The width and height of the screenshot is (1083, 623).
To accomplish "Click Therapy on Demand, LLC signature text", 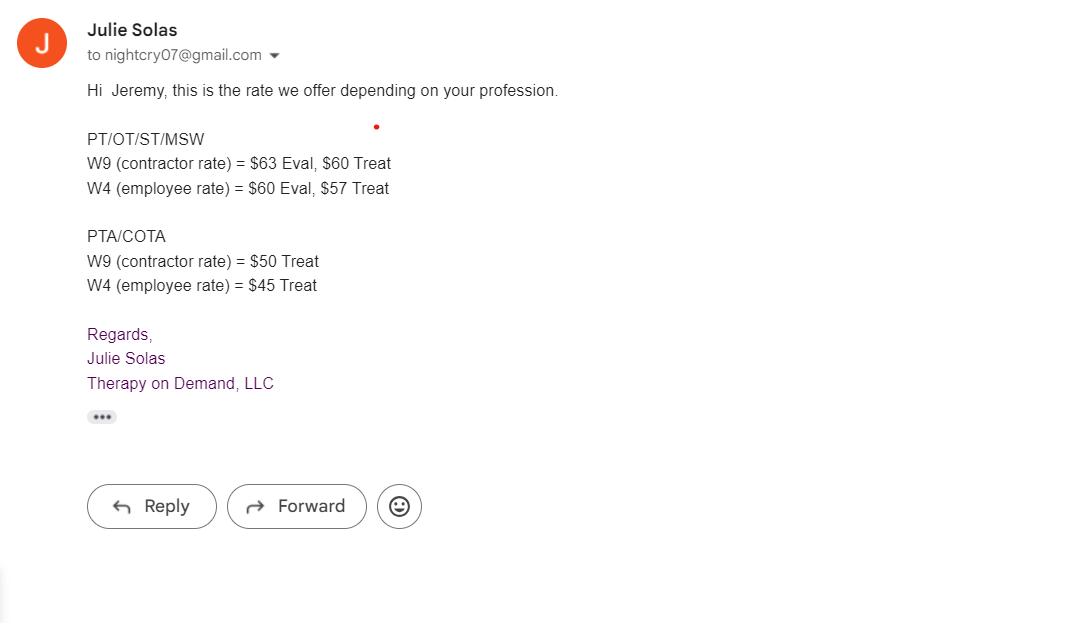I will tap(180, 383).
